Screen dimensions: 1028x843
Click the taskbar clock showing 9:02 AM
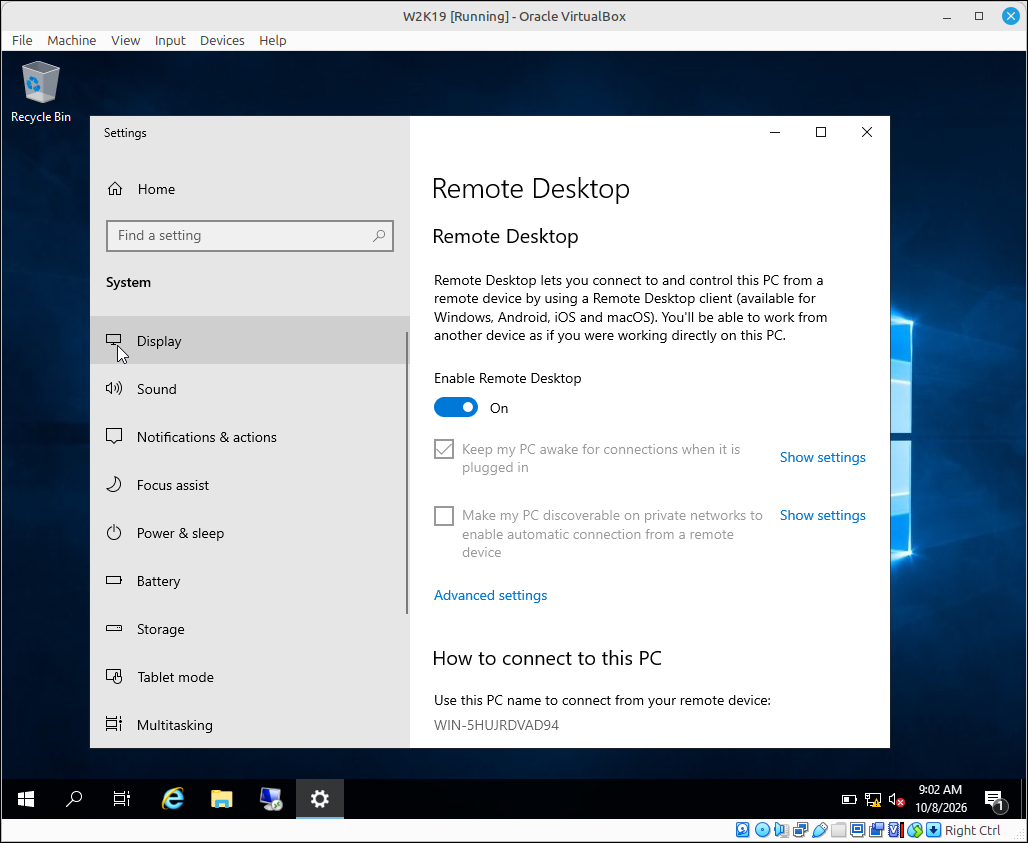[940, 798]
